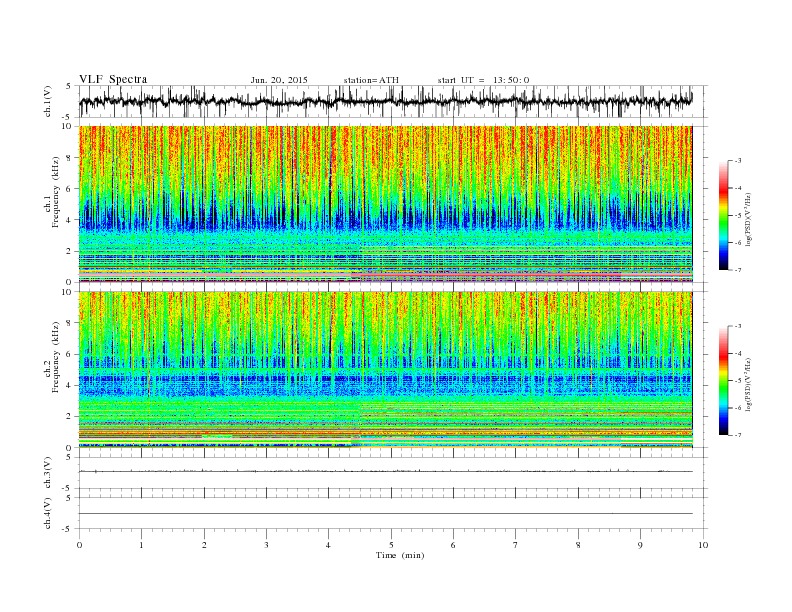Click the "5" tick on the time axis
The image size is (792, 612).
pos(391,545)
